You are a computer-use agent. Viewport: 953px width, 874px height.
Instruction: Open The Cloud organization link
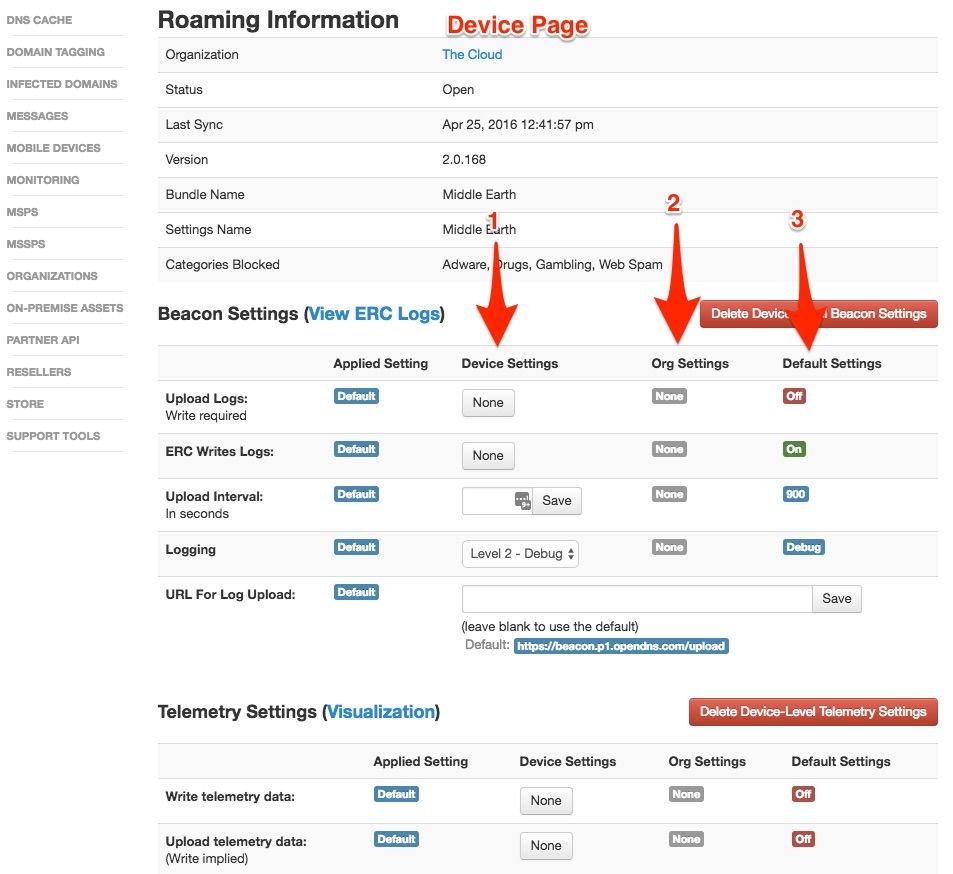tap(471, 54)
